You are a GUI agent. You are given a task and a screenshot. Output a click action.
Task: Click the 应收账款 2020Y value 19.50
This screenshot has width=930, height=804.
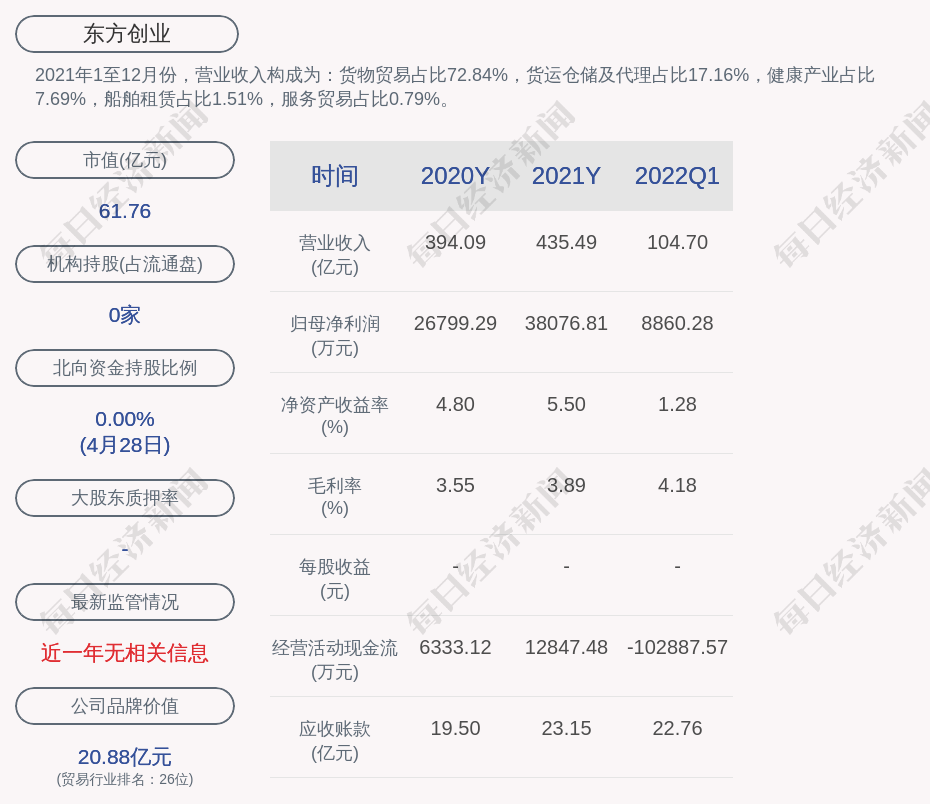455,728
